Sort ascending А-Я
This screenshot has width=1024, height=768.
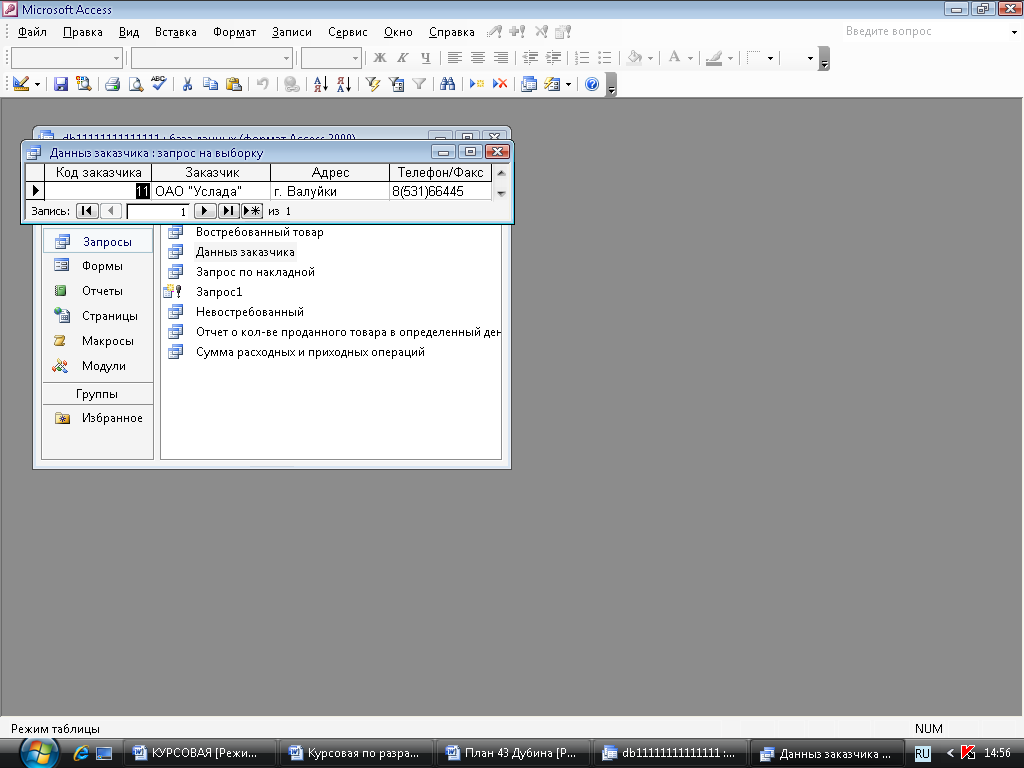coord(321,84)
